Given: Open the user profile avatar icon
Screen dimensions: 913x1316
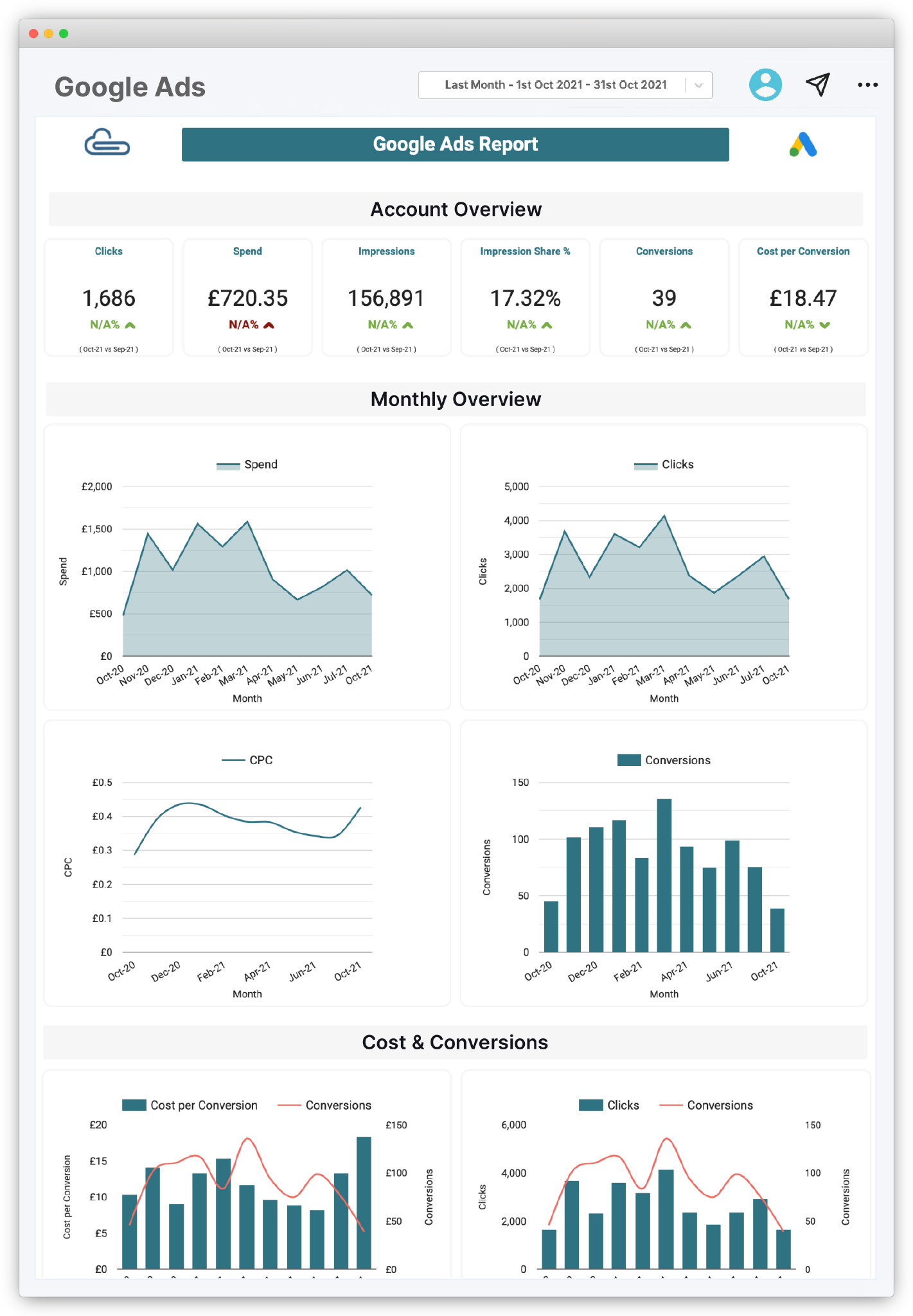Looking at the screenshot, I should 765,85.
